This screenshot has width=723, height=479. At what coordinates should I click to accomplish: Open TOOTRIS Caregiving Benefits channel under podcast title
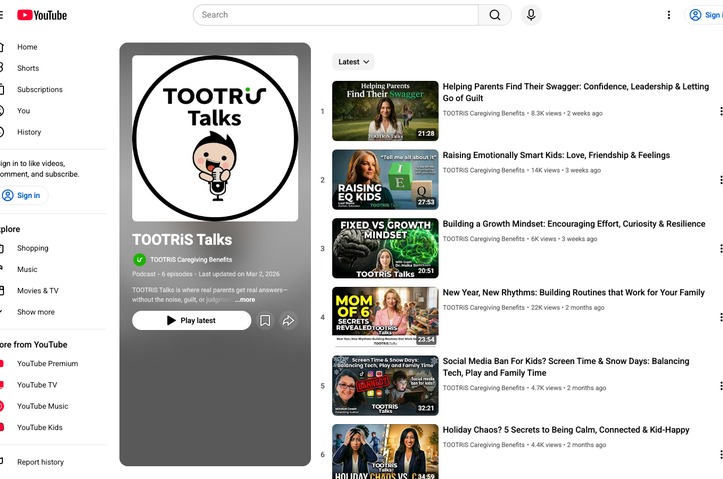tap(191, 260)
